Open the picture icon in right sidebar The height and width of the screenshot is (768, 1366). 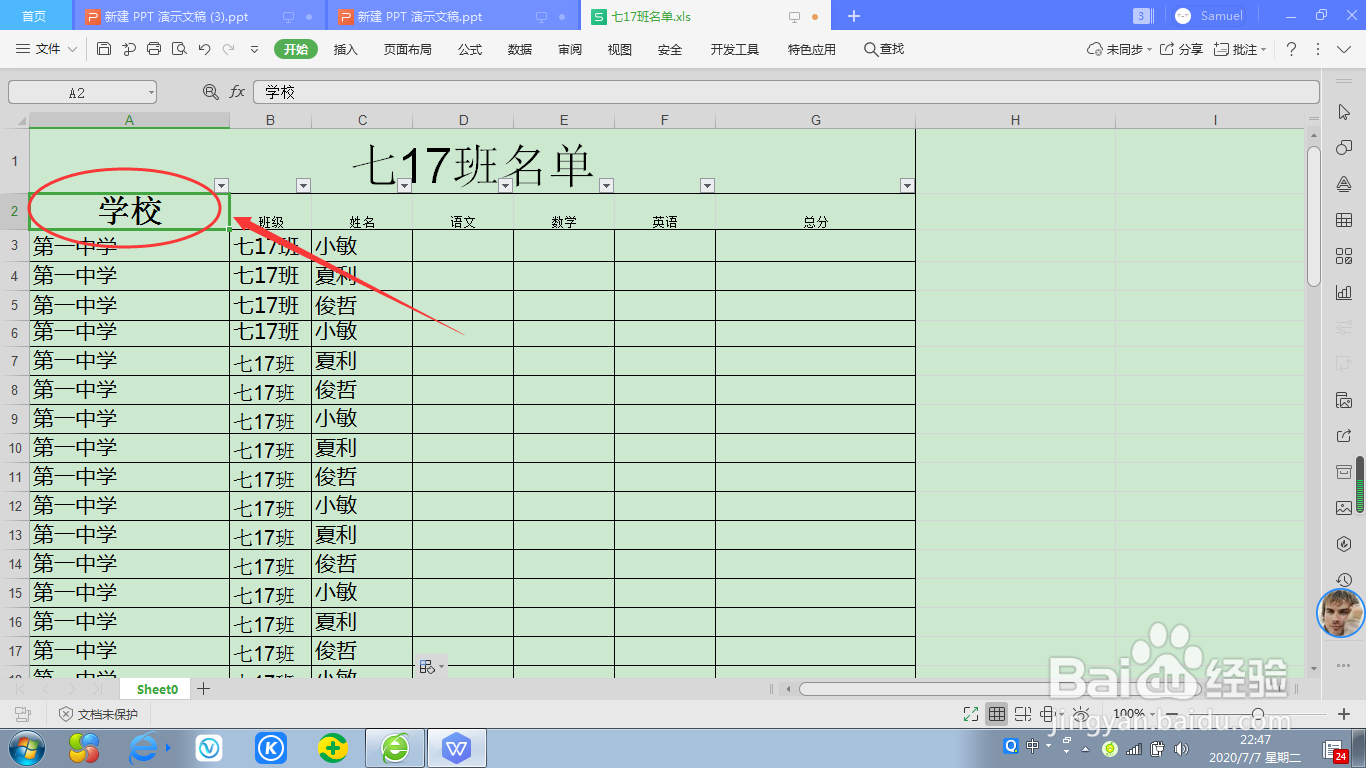point(1344,508)
